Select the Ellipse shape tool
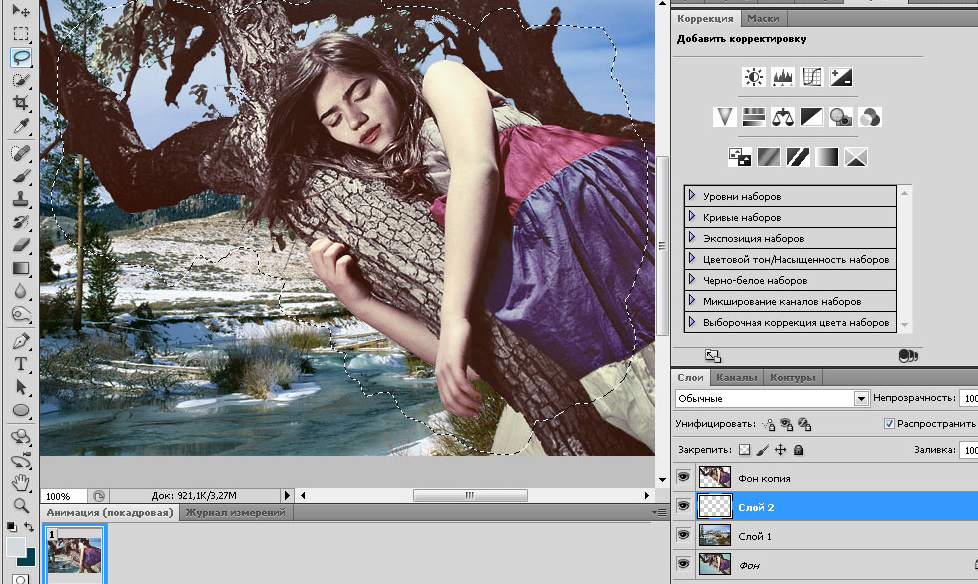Image resolution: width=978 pixels, height=584 pixels. tap(21, 410)
